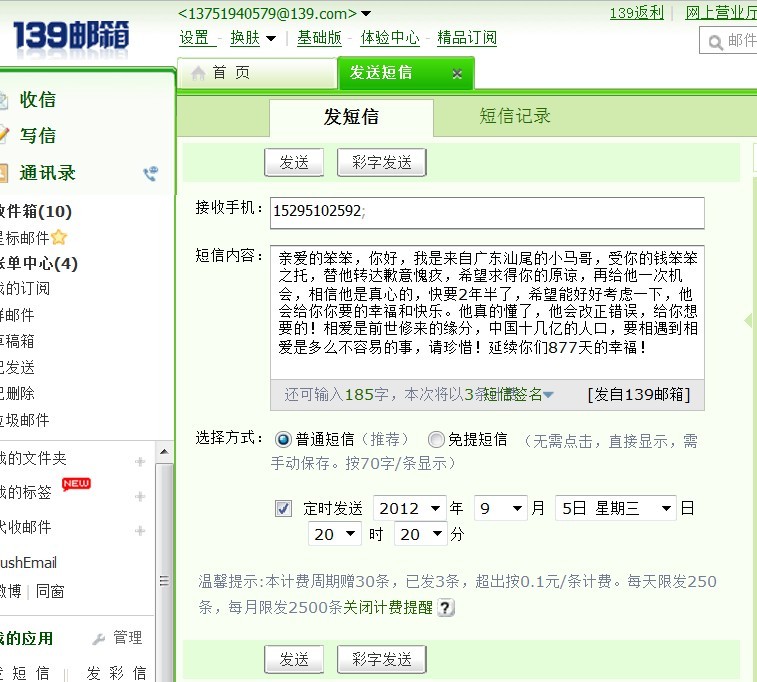Open the hour dropdown showing 20
The width and height of the screenshot is (757, 682).
(335, 534)
